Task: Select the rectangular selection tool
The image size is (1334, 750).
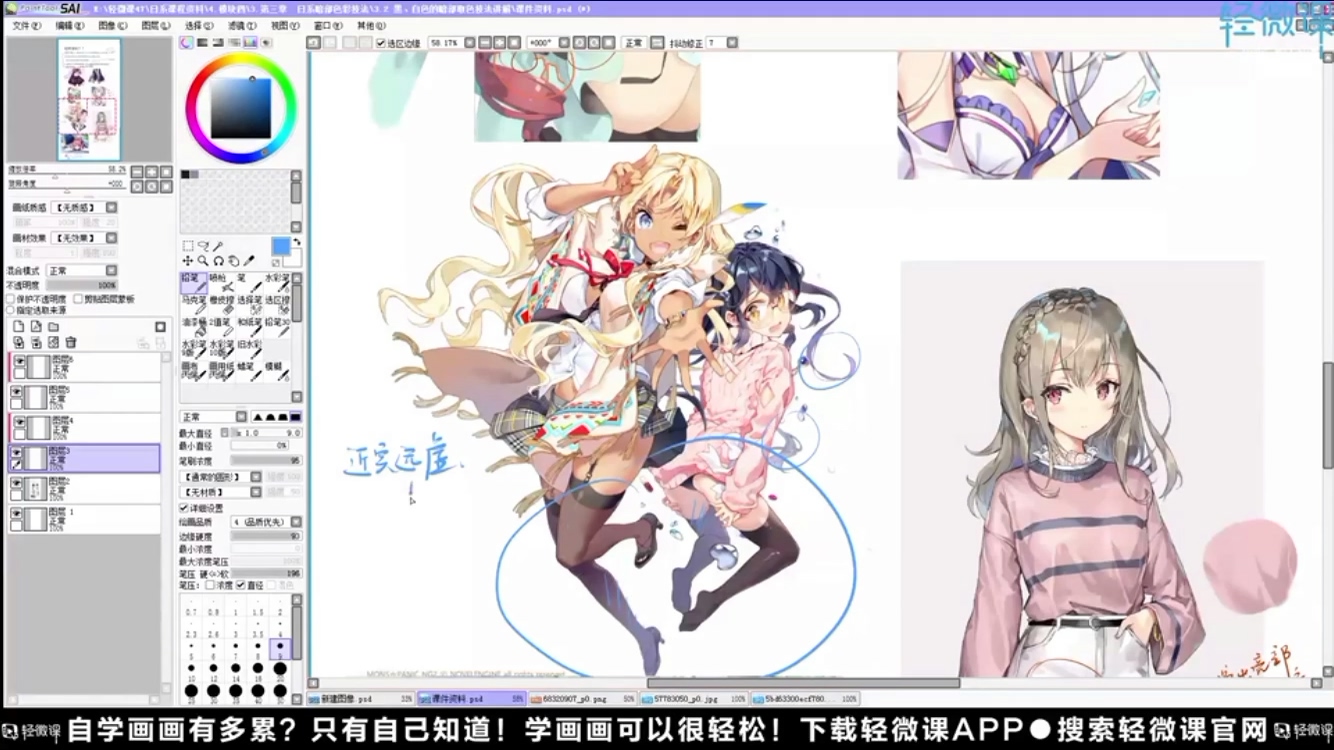Action: pyautogui.click(x=188, y=246)
